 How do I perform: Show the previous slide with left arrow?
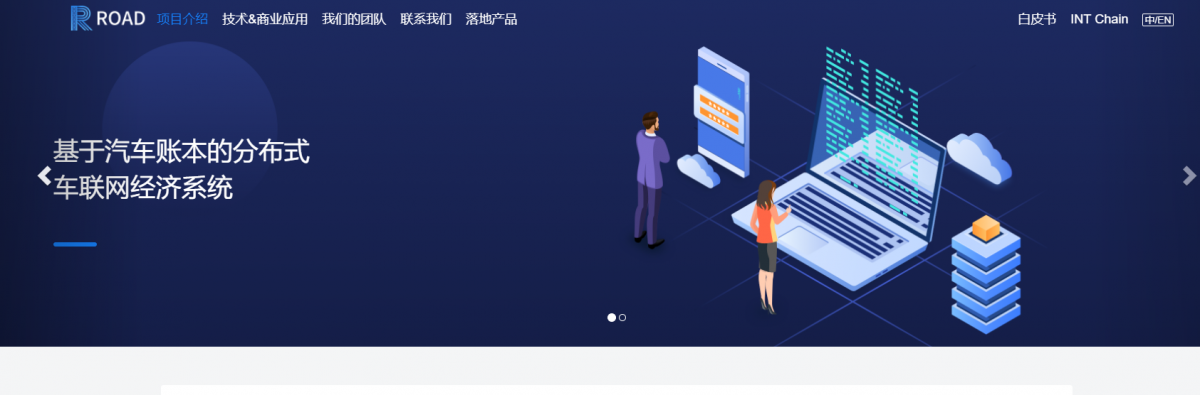(x=44, y=175)
